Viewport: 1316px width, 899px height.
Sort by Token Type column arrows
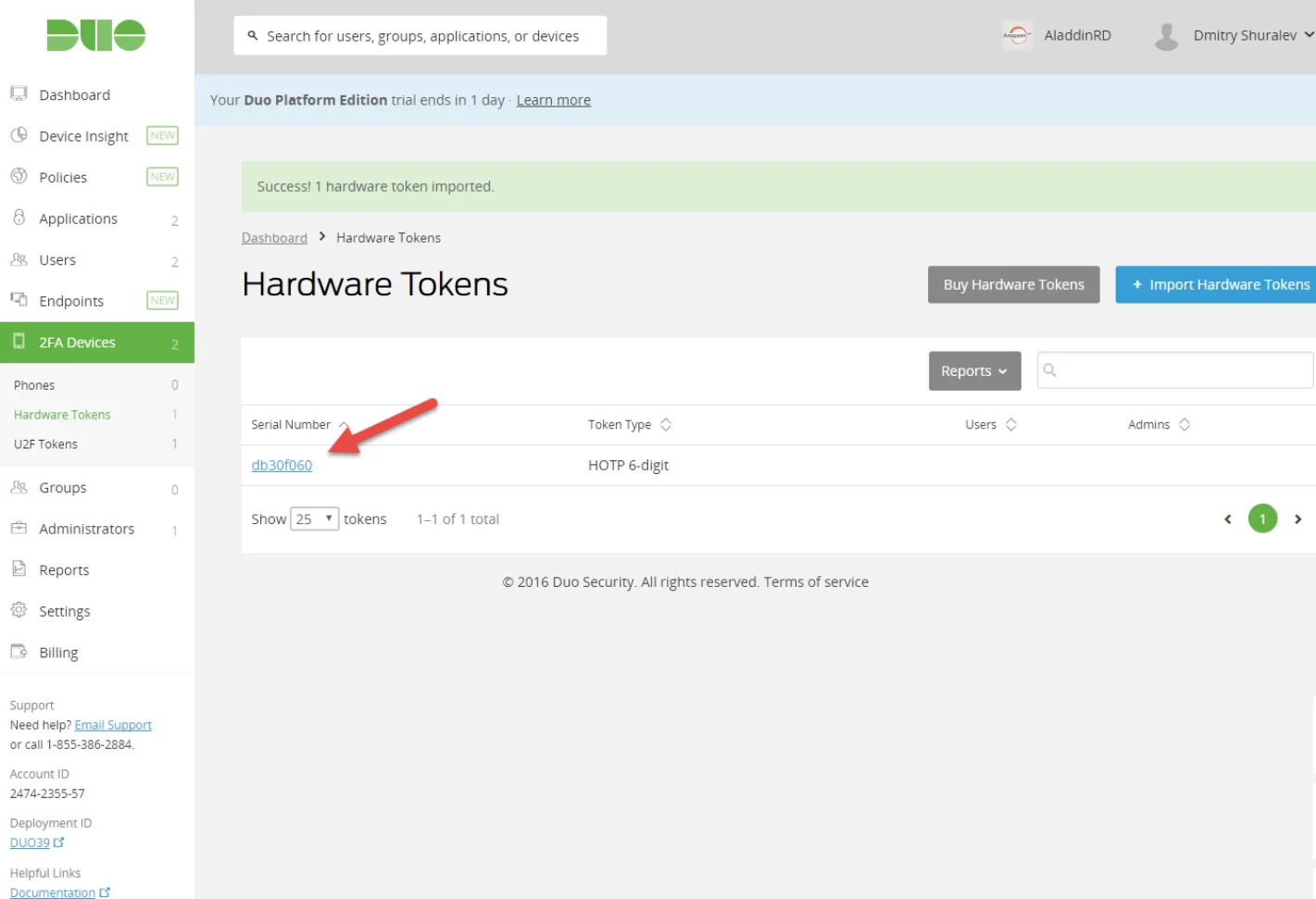[x=666, y=425]
